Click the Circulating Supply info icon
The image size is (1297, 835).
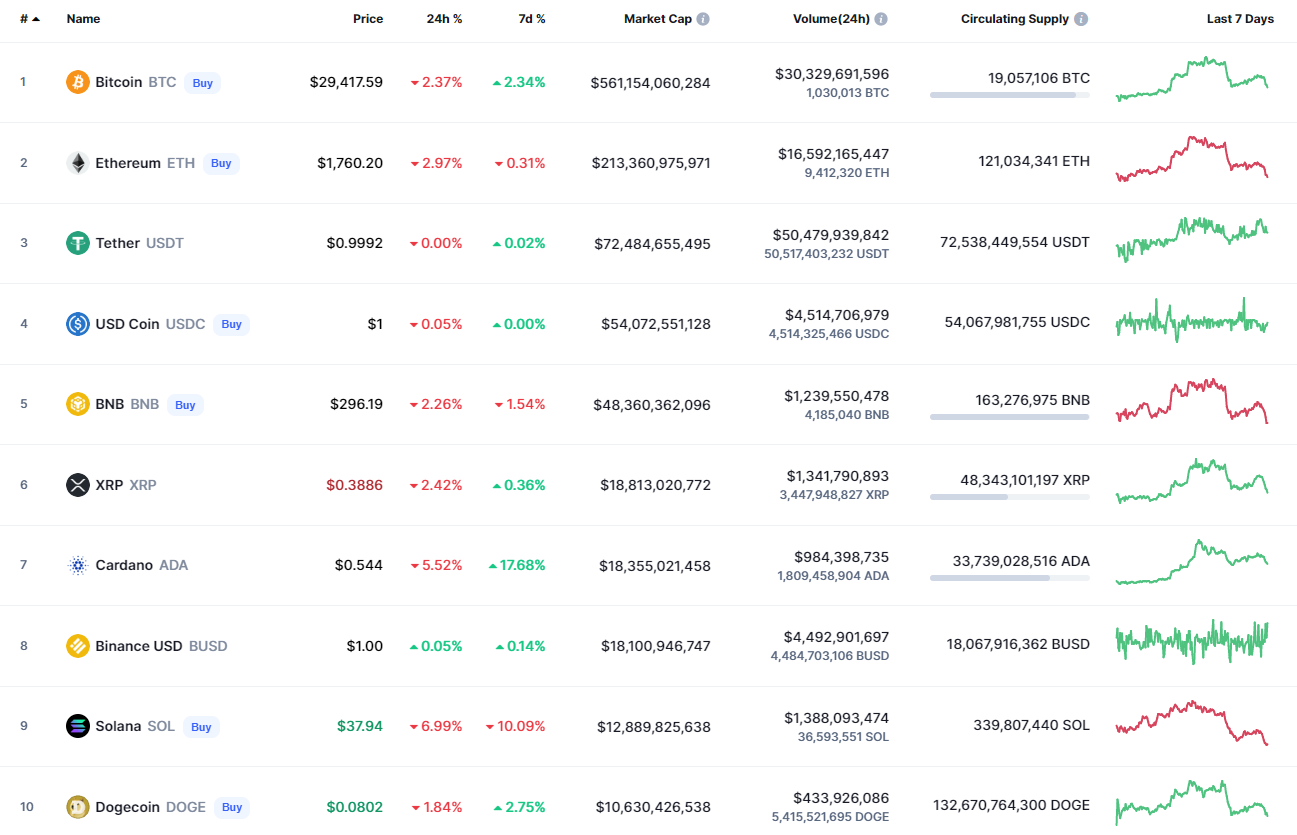pos(1081,19)
